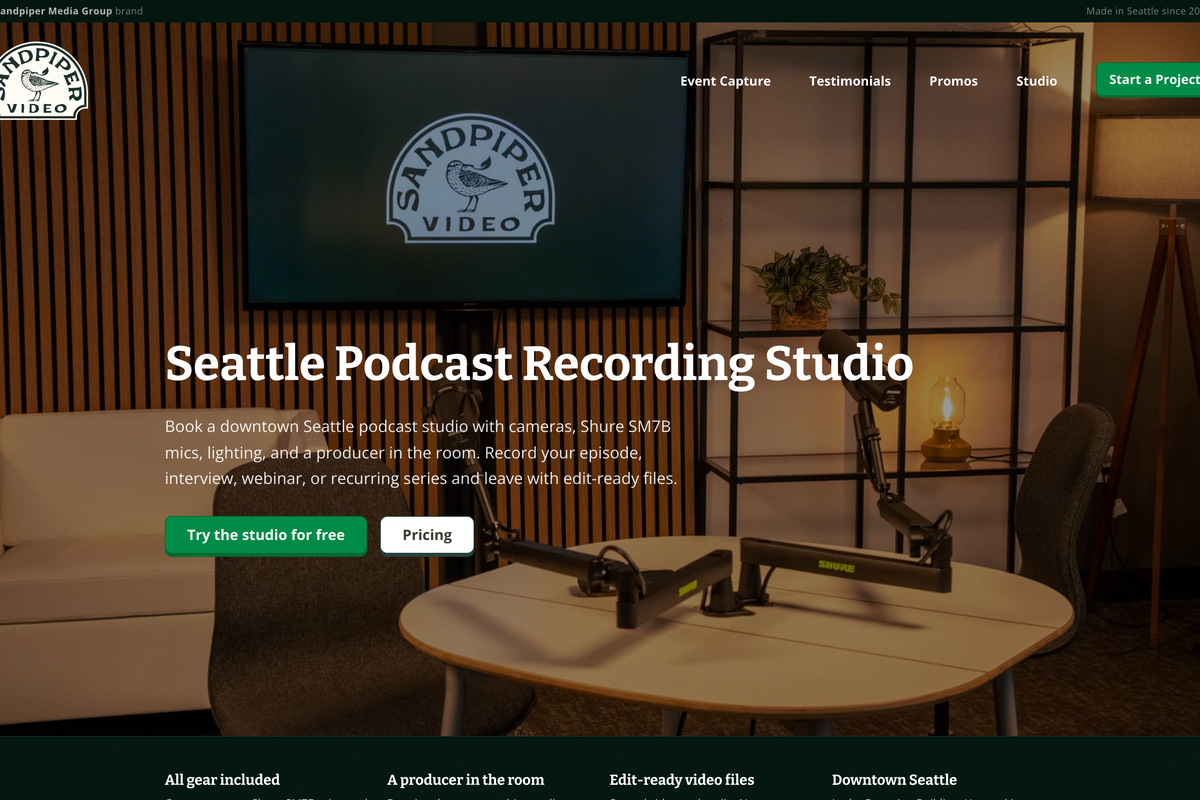Click the Seattle Podcast Recording Studio heading
This screenshot has width=1200, height=800.
point(539,363)
